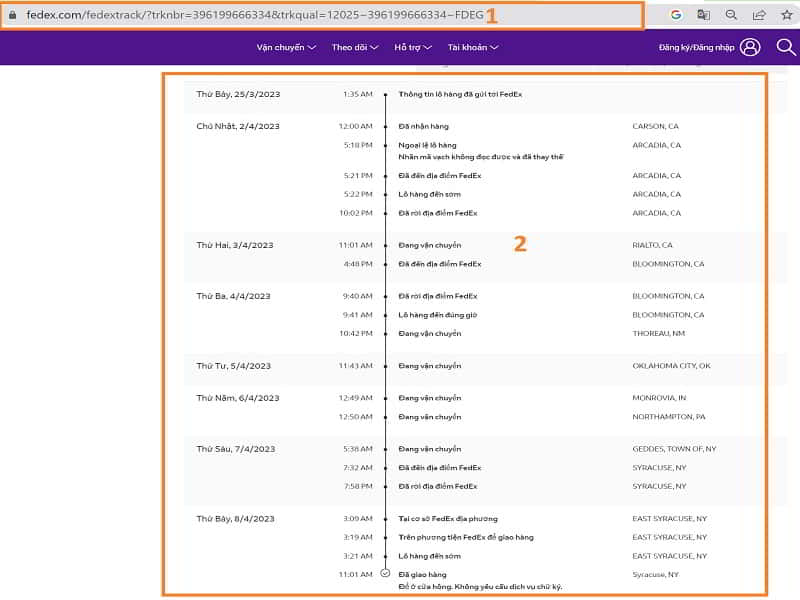Click the lock icon beside URL
Screen dimensions: 800x600
point(12,16)
